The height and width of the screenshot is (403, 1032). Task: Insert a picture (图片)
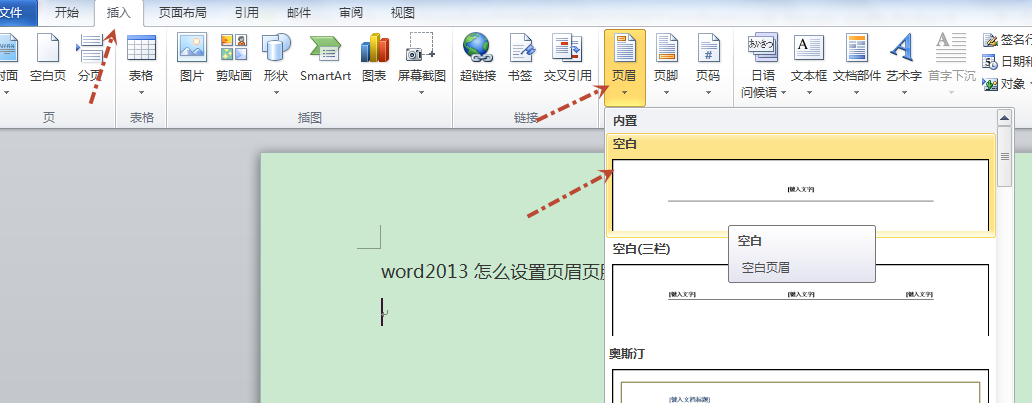pos(192,59)
